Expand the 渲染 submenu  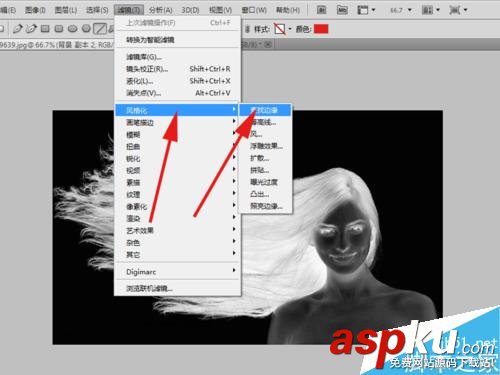[x=178, y=218]
